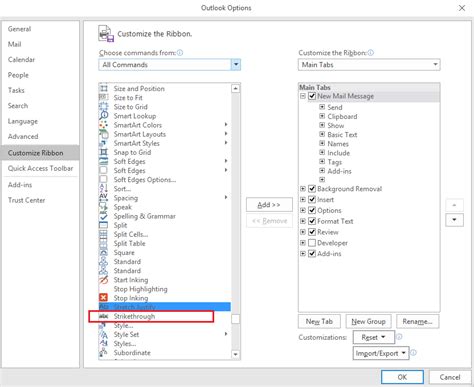Viewport: 474px width, 387px height.
Task: Click the command list scroll-down arrow
Action: [x=236, y=354]
